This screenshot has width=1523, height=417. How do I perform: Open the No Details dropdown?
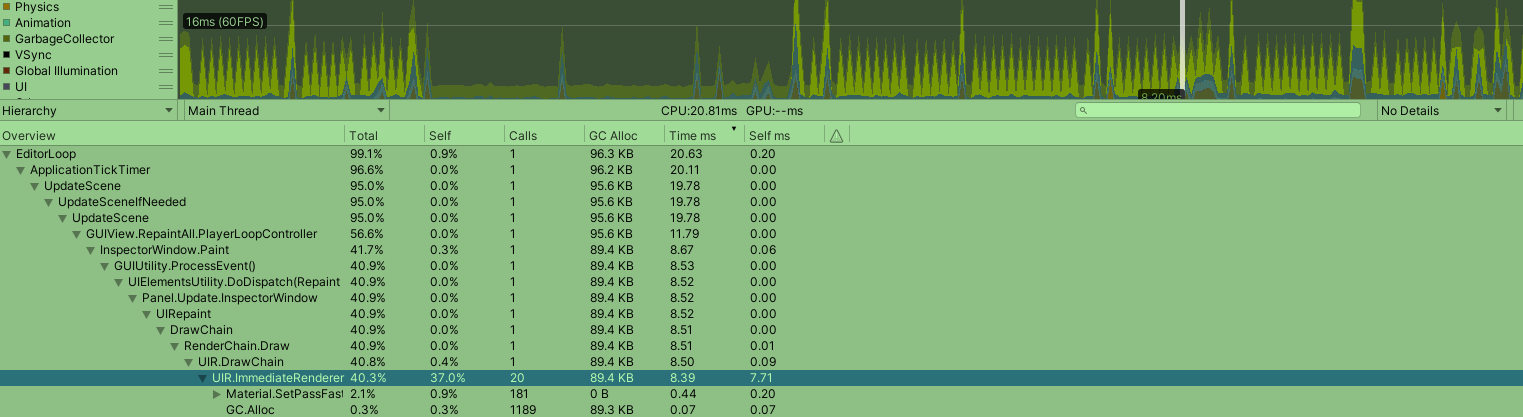(x=1441, y=111)
